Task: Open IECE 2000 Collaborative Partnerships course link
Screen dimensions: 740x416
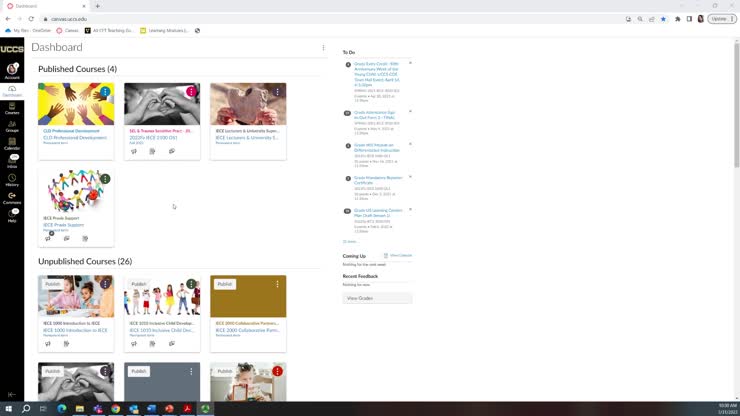Action: [248, 330]
